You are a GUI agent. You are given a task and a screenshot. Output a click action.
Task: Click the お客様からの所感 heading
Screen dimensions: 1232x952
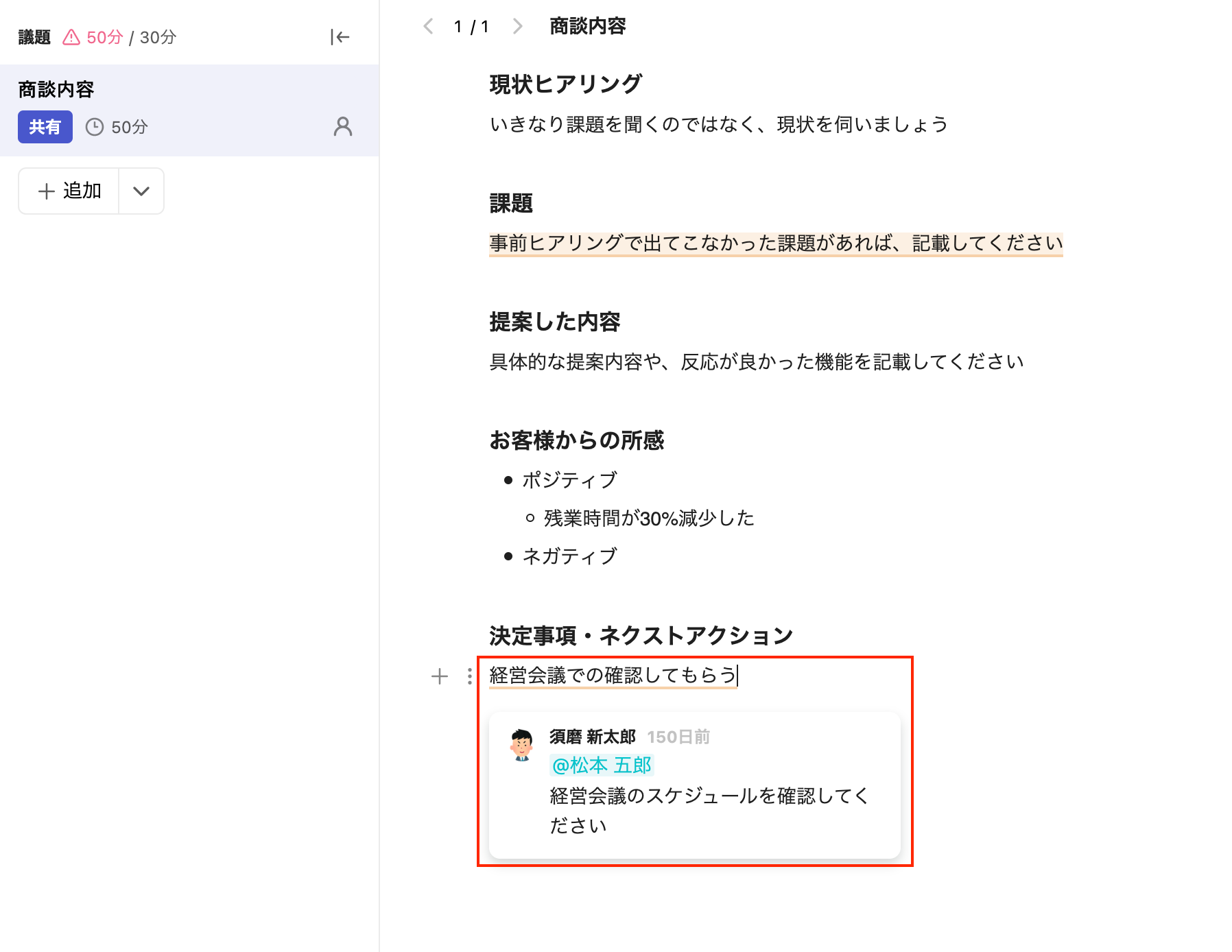click(577, 440)
